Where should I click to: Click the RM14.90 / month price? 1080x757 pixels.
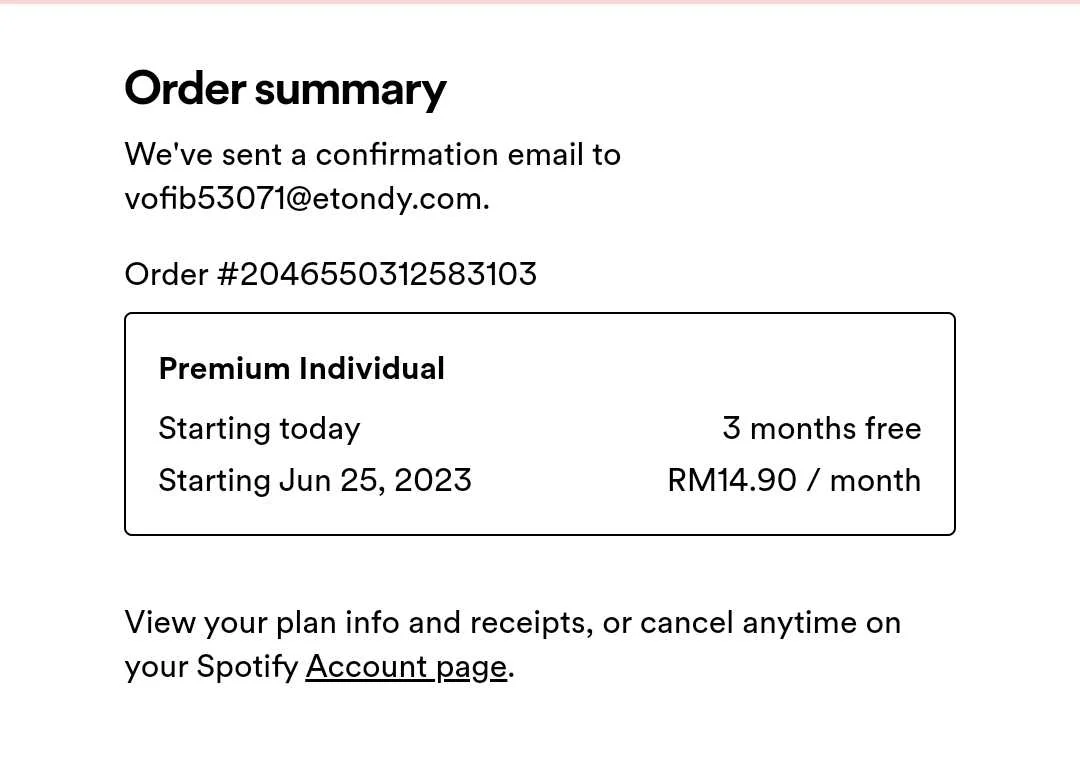click(794, 480)
